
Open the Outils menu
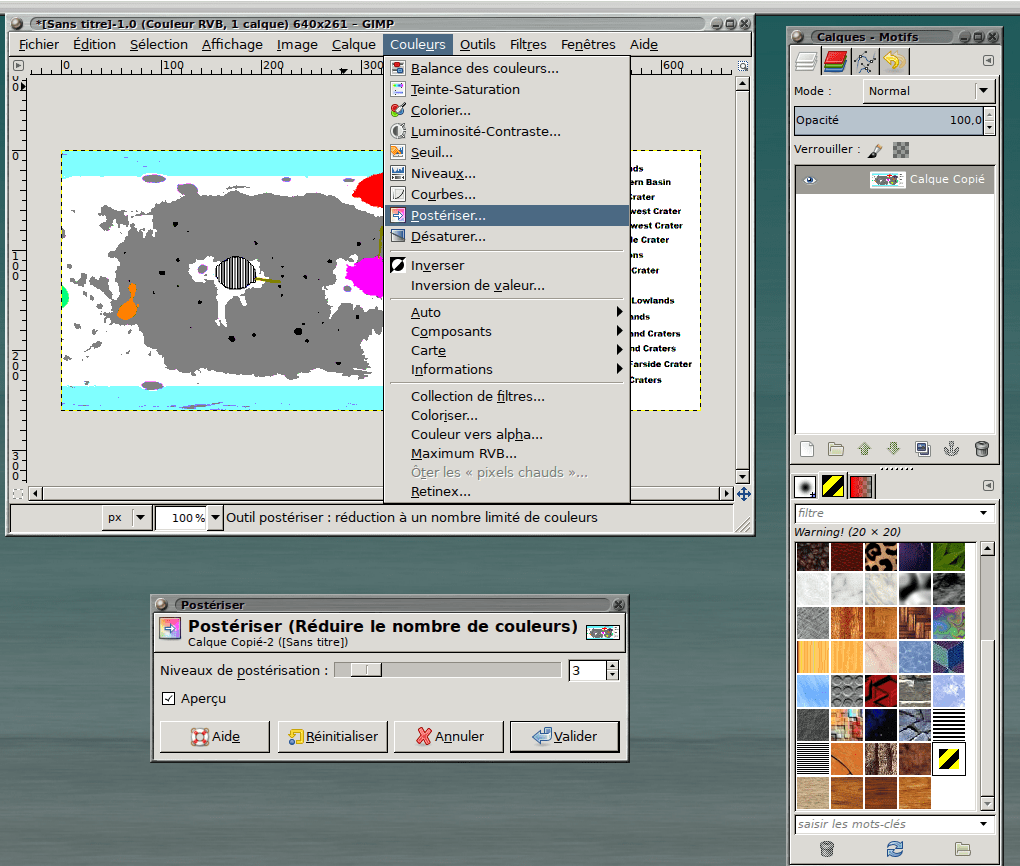(477, 44)
